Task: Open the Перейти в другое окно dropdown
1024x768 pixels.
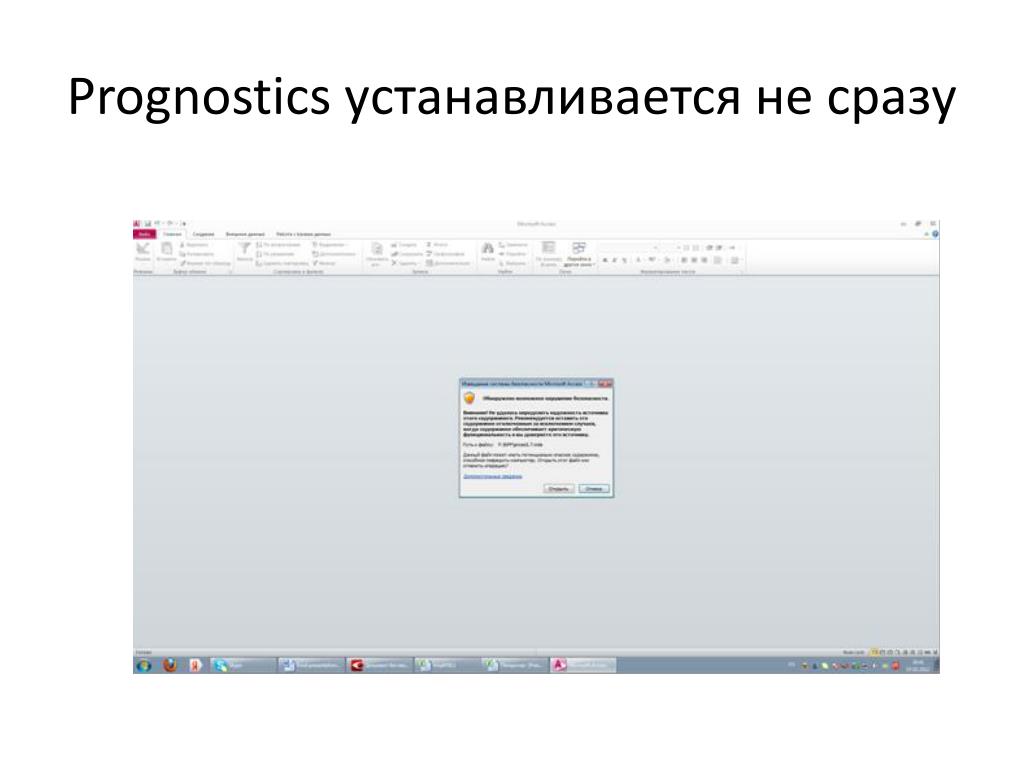Action: click(x=579, y=254)
